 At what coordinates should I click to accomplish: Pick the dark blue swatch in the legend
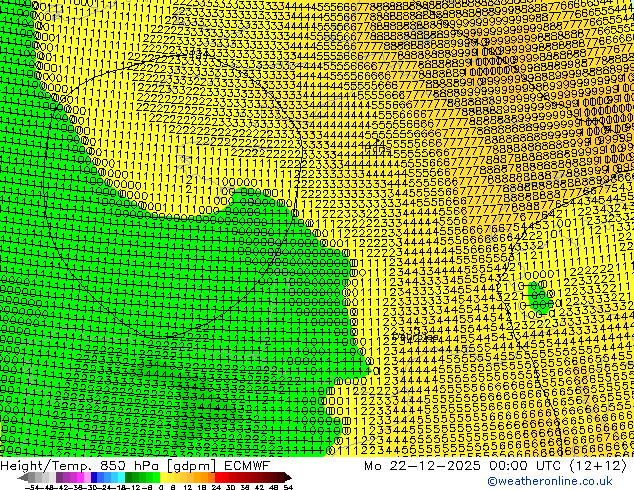tap(94, 478)
